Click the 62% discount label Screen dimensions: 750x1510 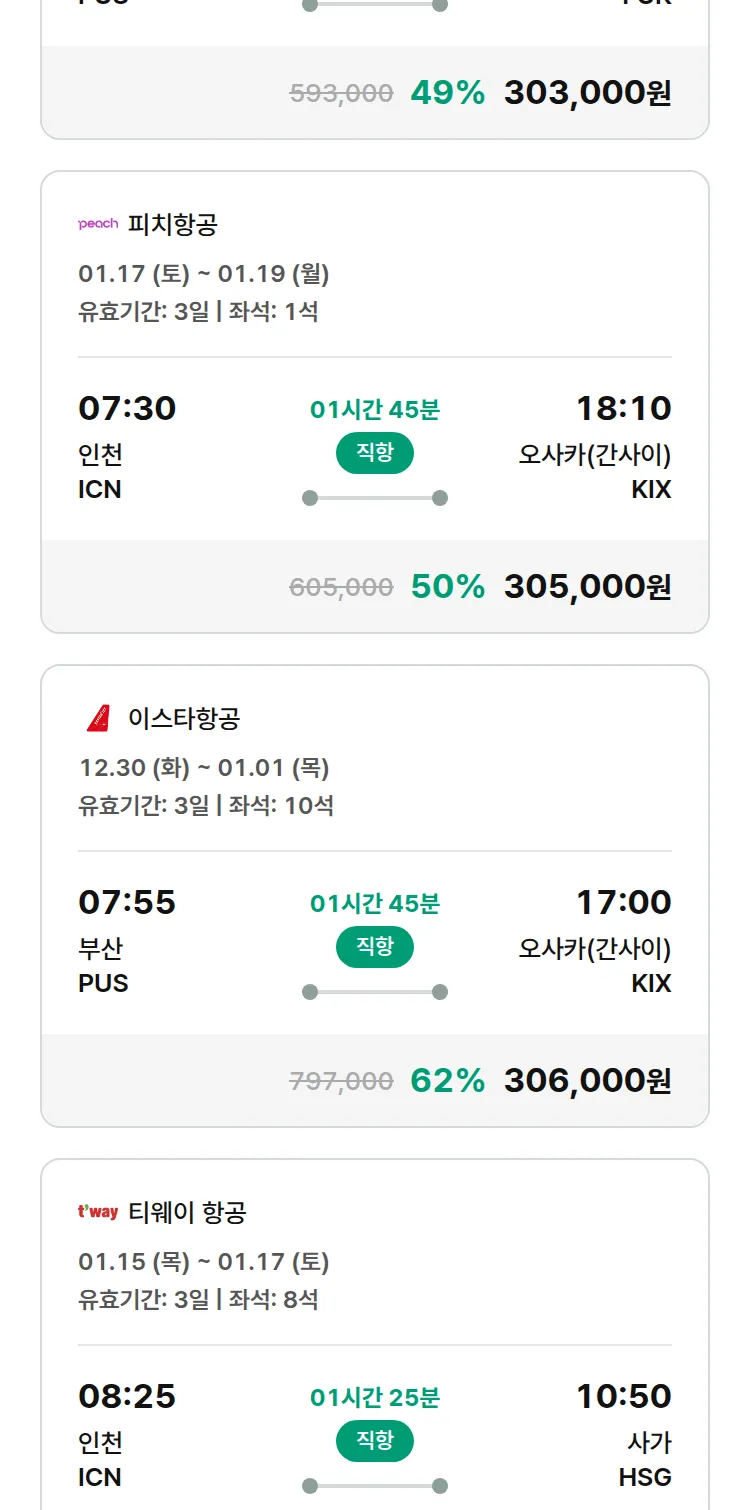[x=447, y=1081]
